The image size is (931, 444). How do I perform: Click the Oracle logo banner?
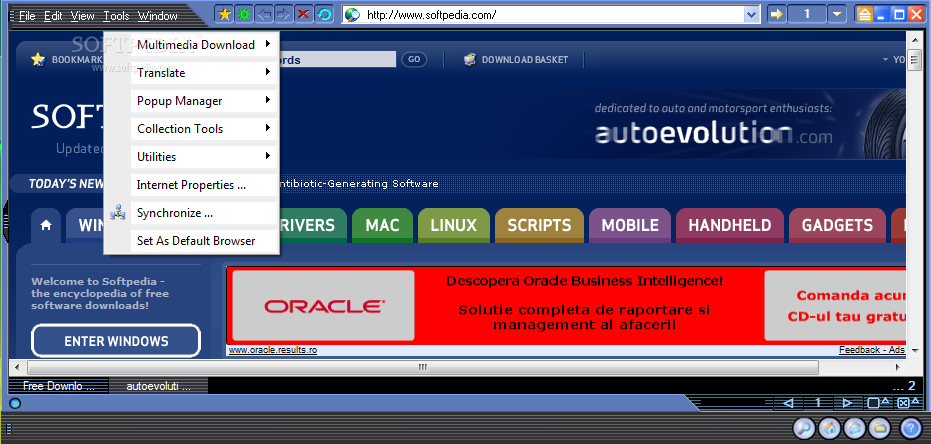pyautogui.click(x=324, y=306)
